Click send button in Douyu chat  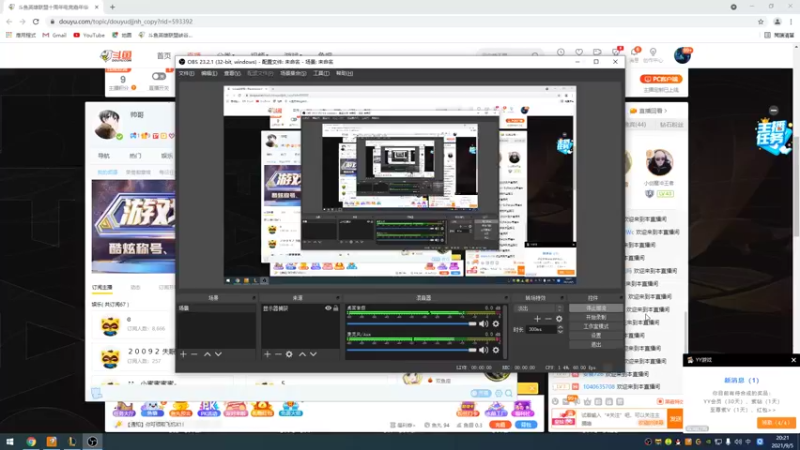(675, 418)
